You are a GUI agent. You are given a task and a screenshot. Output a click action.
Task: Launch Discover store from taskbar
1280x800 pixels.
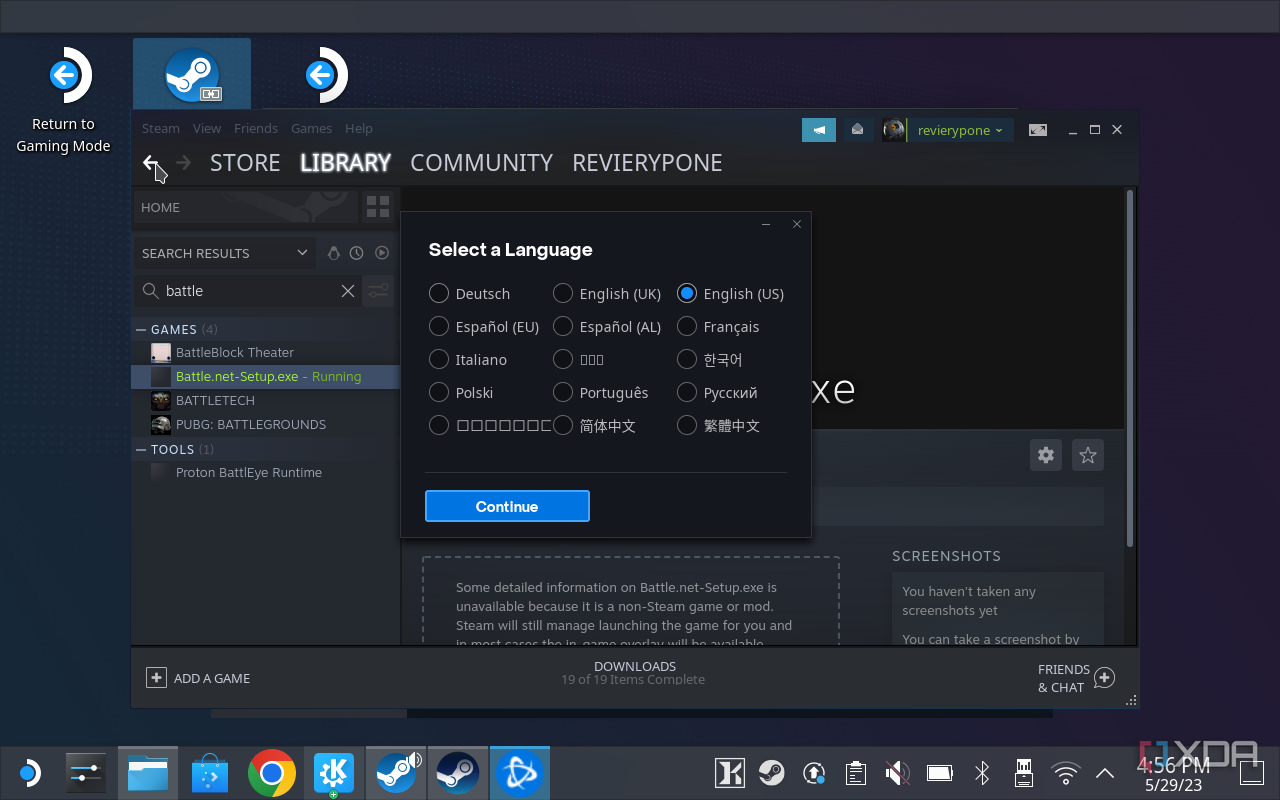coord(210,773)
